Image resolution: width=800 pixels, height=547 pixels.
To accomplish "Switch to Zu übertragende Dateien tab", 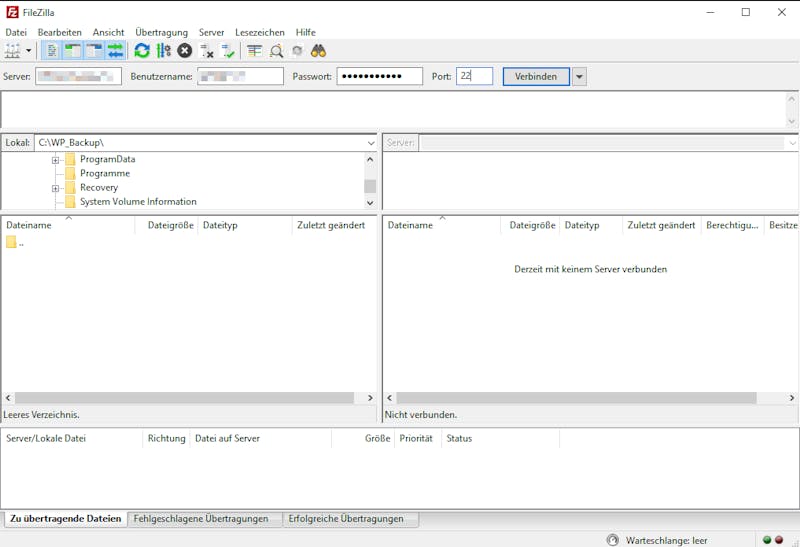I will point(66,518).
